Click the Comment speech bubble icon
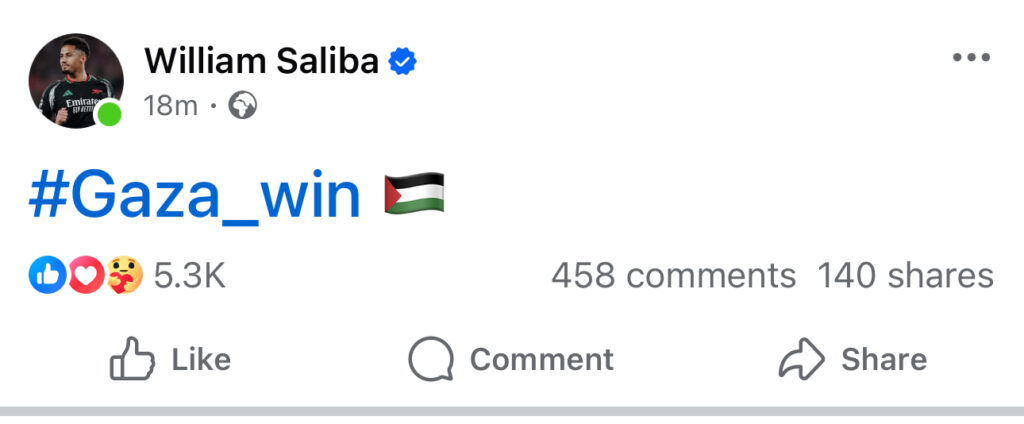The width and height of the screenshot is (1024, 424). click(432, 359)
